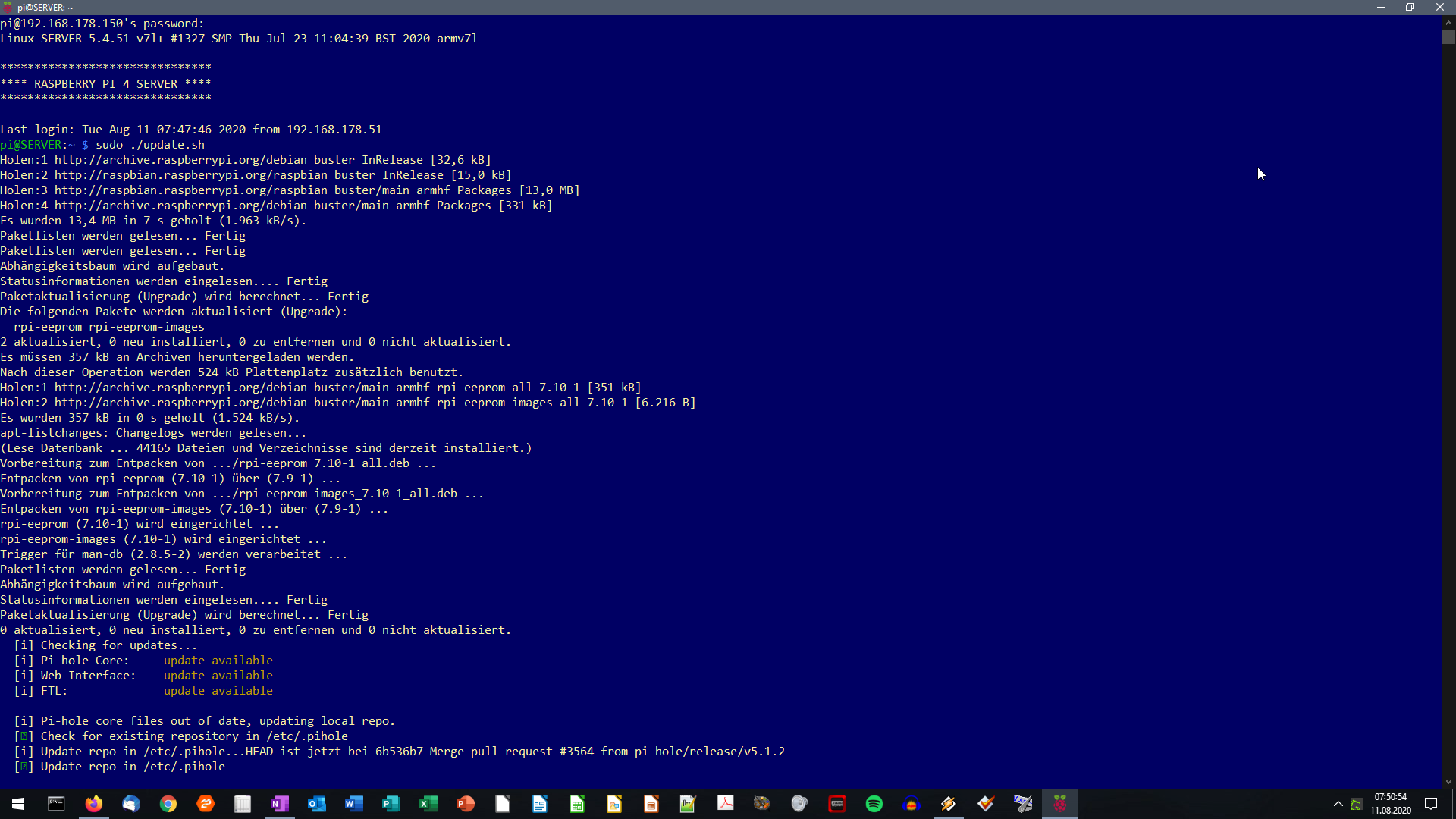Switch to Winamp in the taskbar

[x=948, y=804]
